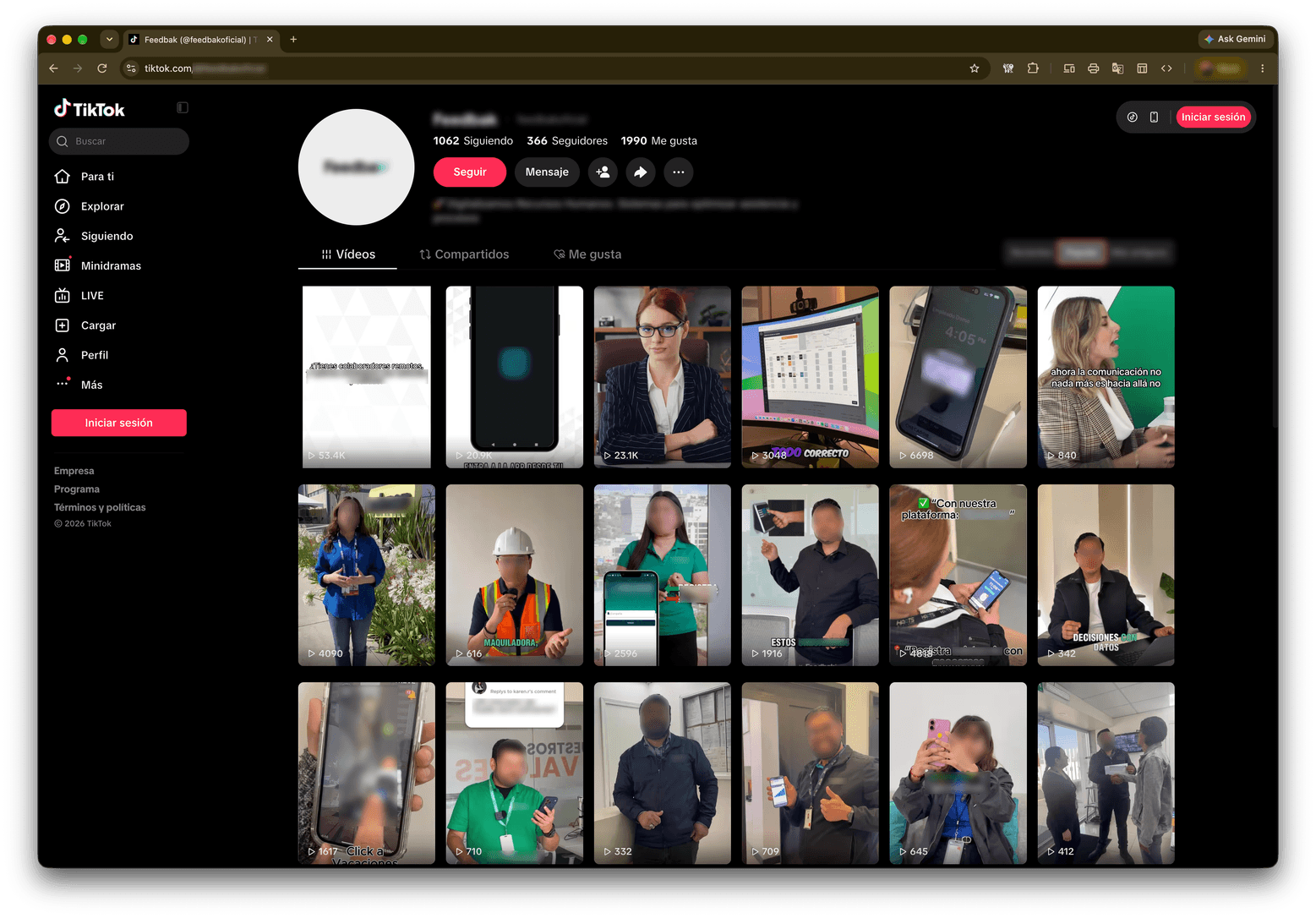The width and height of the screenshot is (1316, 918).
Task: Click the red Seguir button
Action: pyautogui.click(x=470, y=172)
